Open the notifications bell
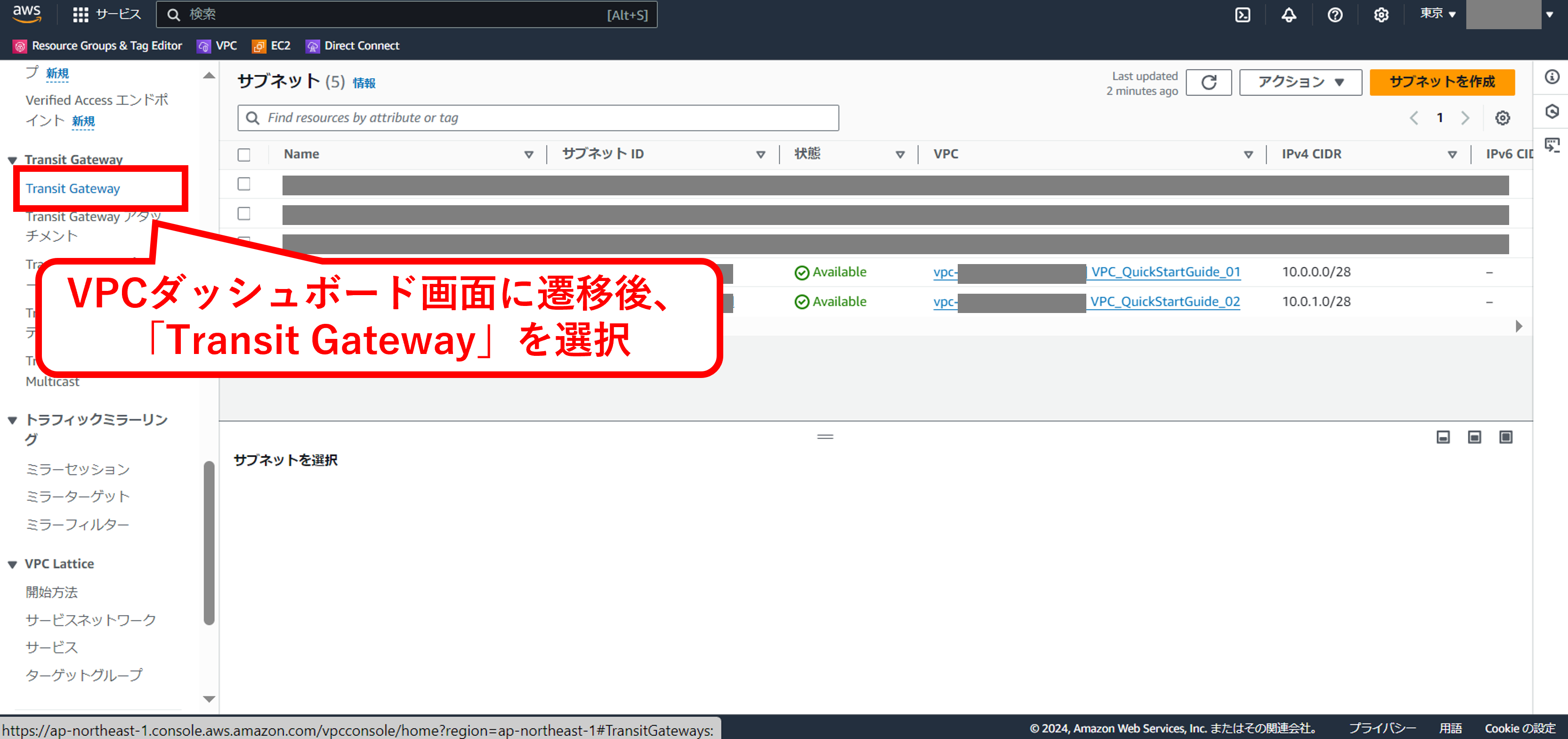 click(x=1289, y=15)
